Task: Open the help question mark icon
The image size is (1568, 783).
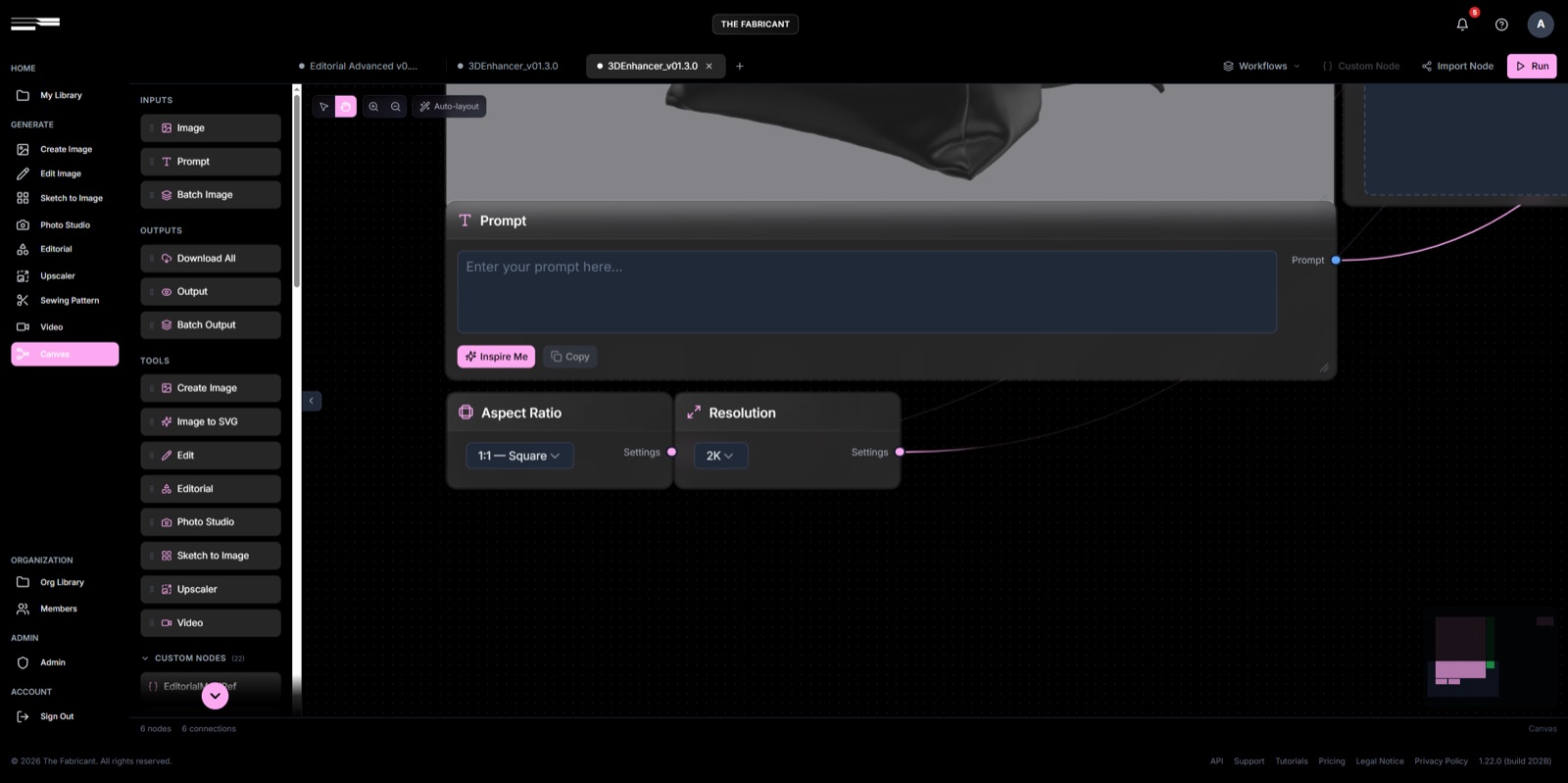Action: click(x=1501, y=24)
